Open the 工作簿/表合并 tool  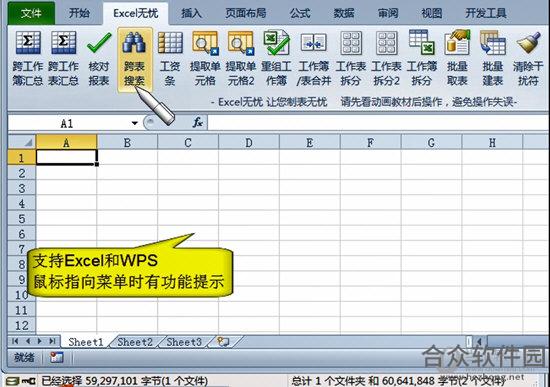(314, 59)
